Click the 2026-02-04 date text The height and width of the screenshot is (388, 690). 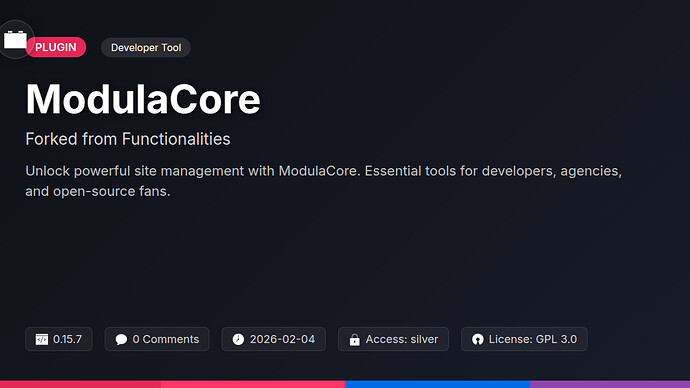coord(282,339)
